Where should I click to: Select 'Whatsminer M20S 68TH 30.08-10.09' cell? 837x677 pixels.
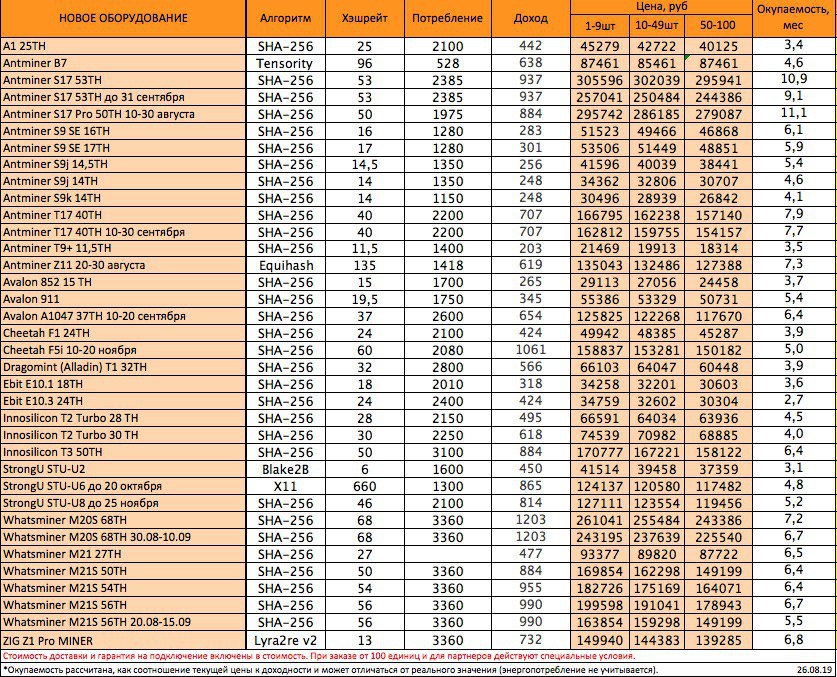click(x=123, y=537)
